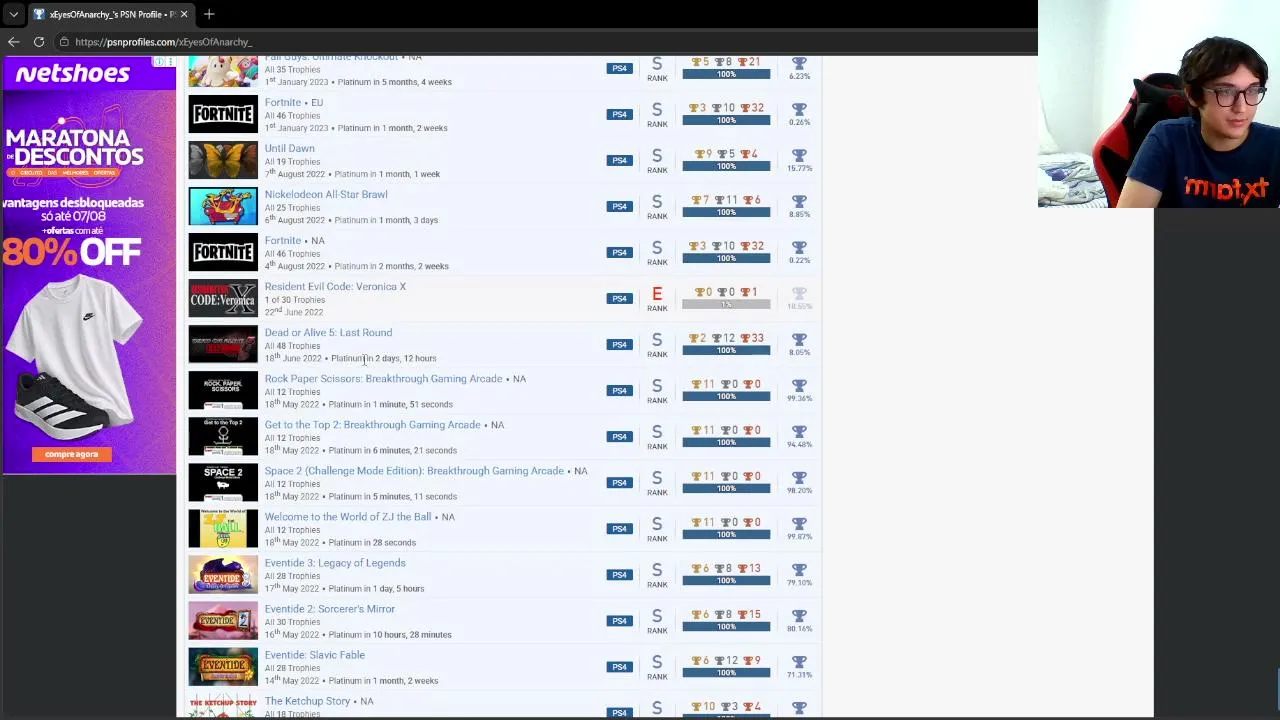Viewport: 1280px width, 720px height.
Task: Open Eventide: Slavic Fable title link
Action: [314, 654]
